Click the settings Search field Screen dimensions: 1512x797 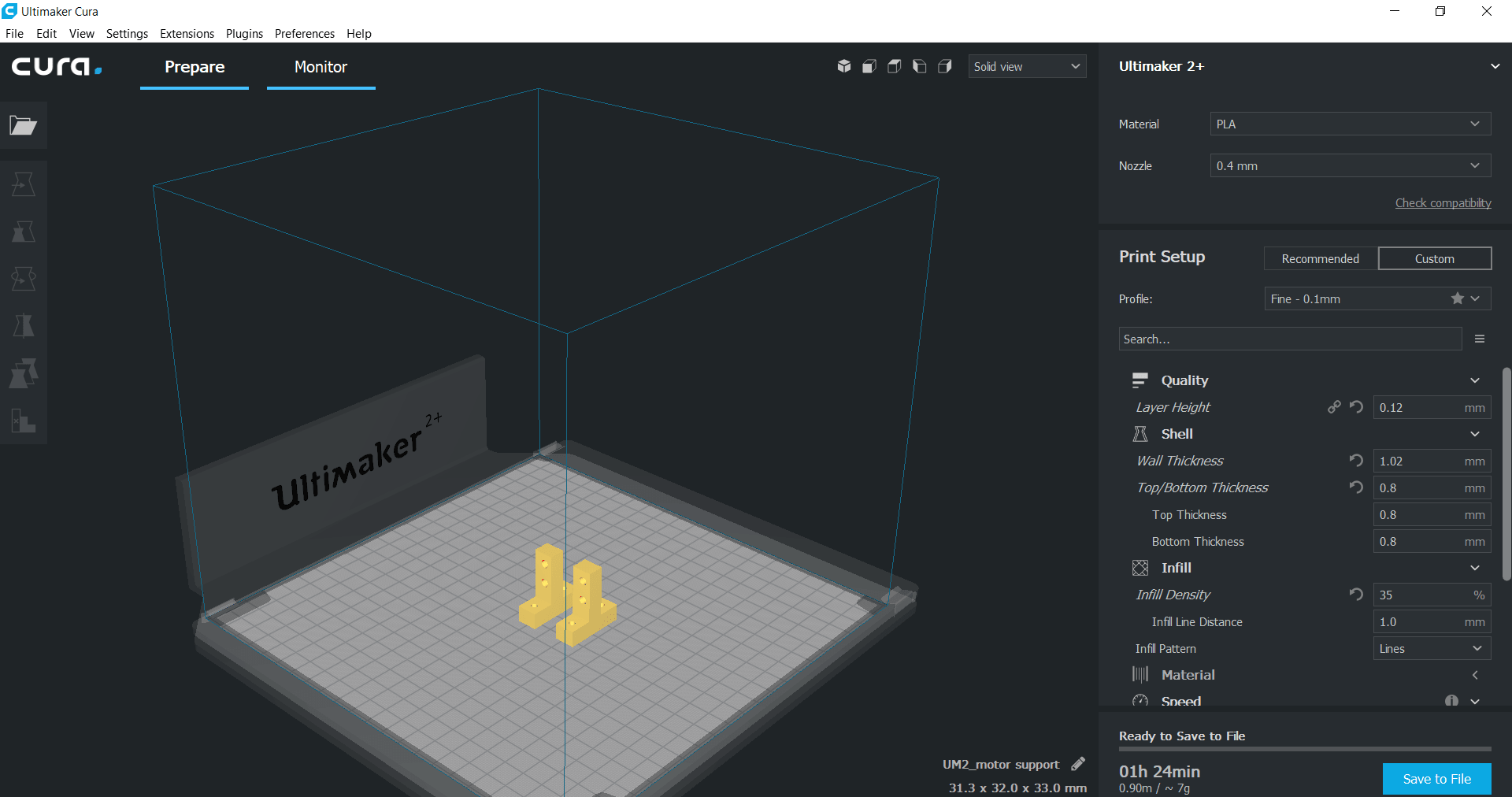[x=1290, y=339]
